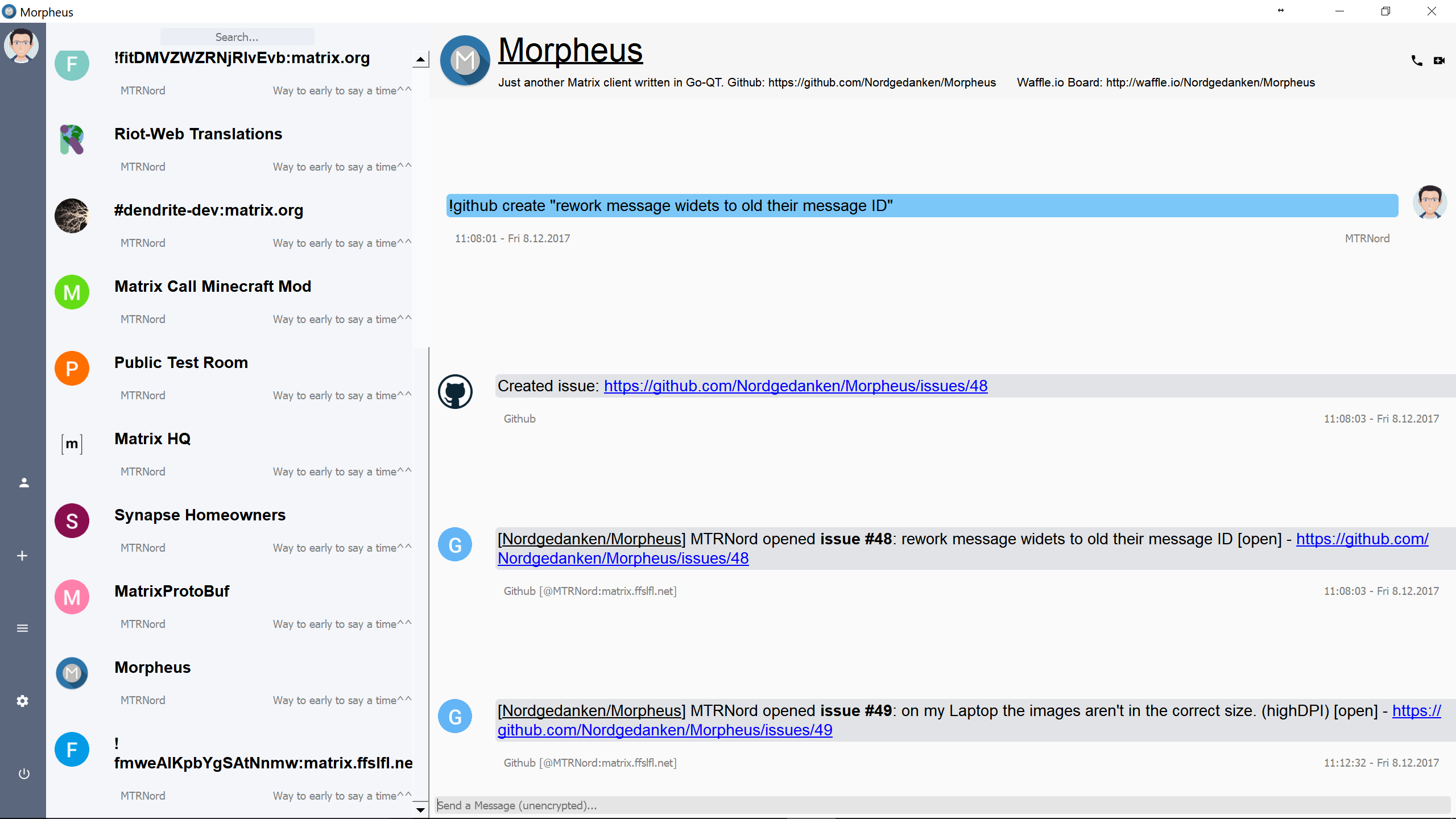Start a voice call with phone icon
This screenshot has width=1456, height=819.
(1417, 61)
